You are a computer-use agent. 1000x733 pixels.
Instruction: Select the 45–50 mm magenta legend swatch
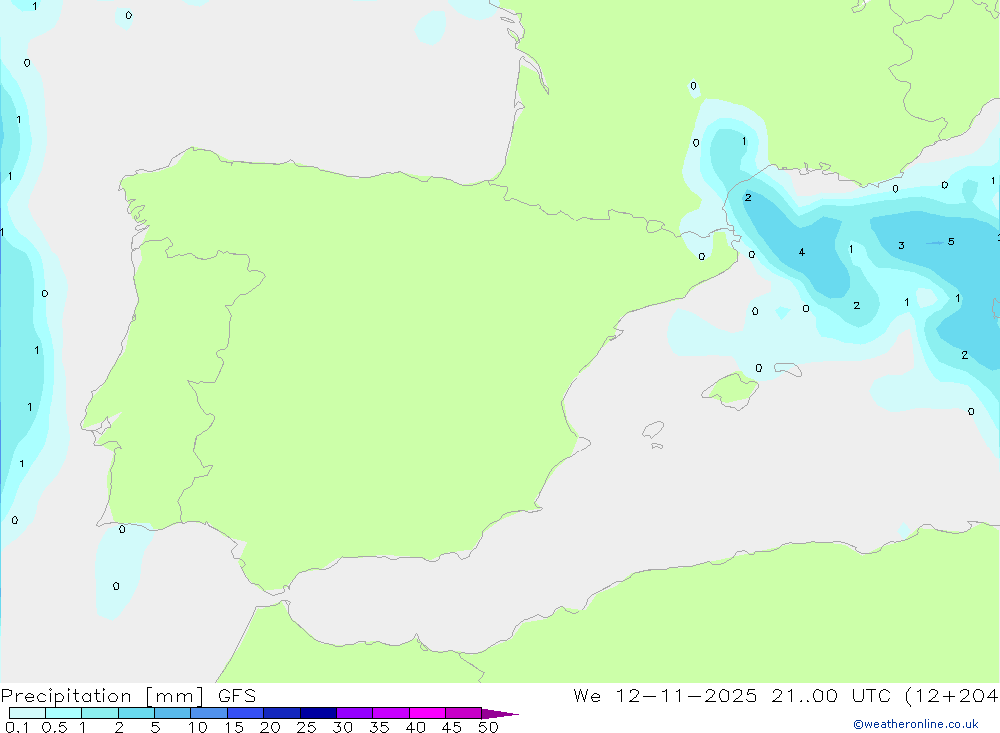[x=463, y=713]
